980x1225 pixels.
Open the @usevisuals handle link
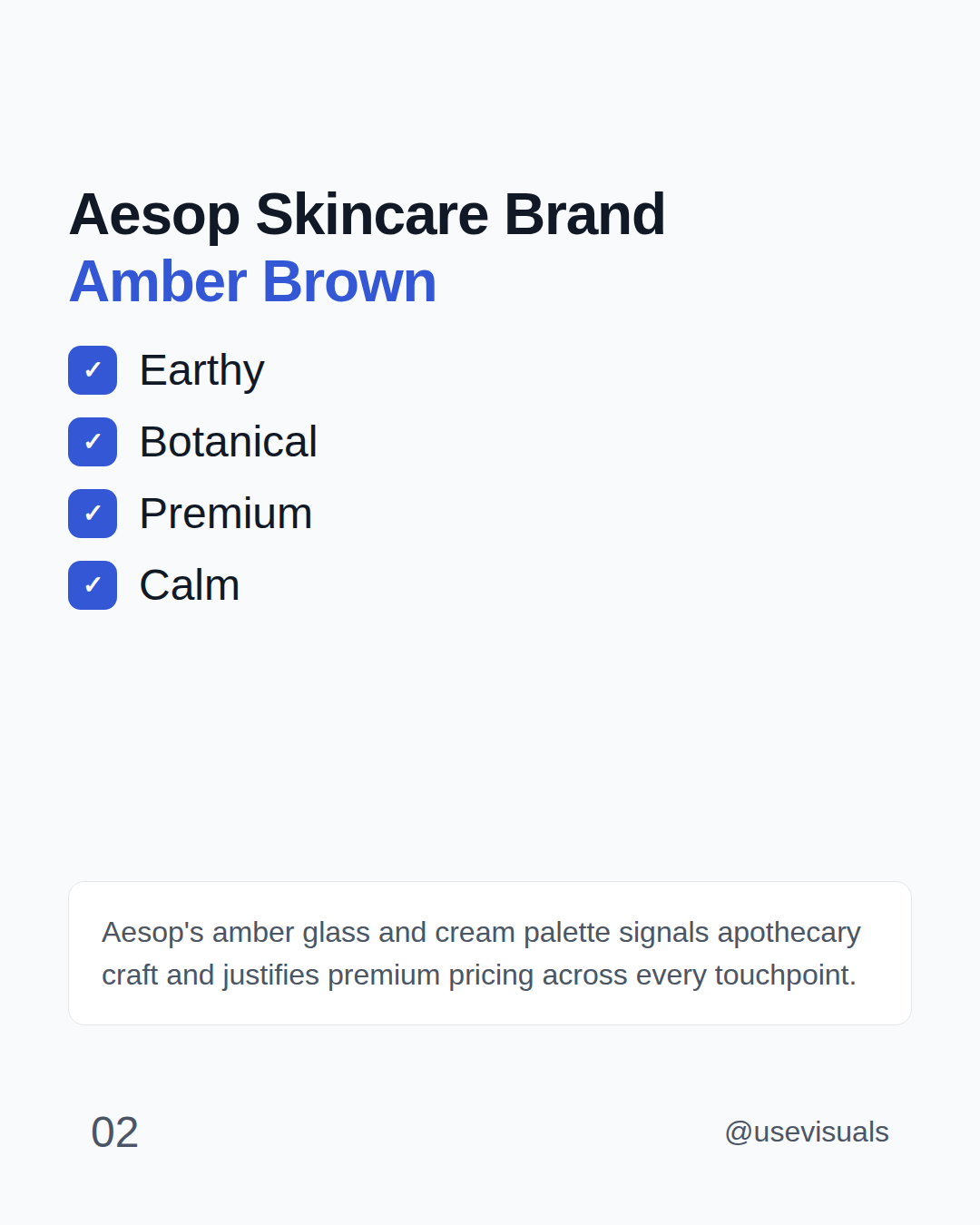[x=807, y=1132]
